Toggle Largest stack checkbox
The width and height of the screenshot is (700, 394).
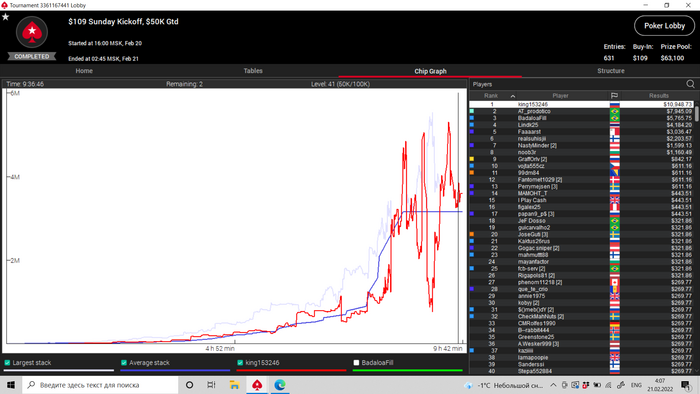coord(7,362)
